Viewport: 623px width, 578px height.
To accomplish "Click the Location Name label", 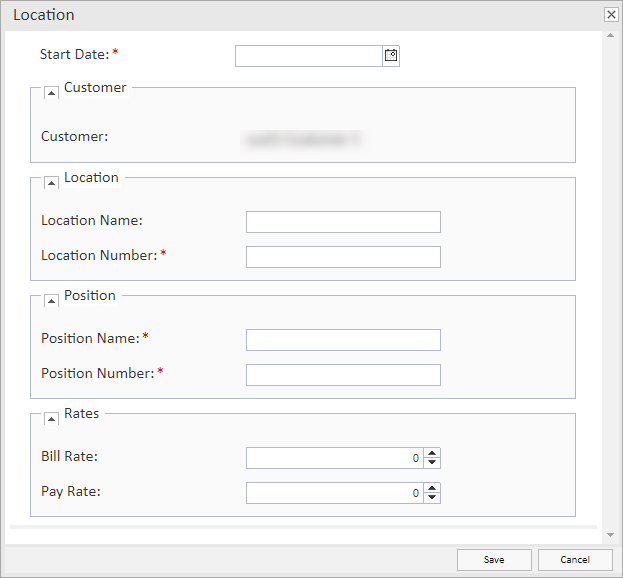I will coord(92,220).
